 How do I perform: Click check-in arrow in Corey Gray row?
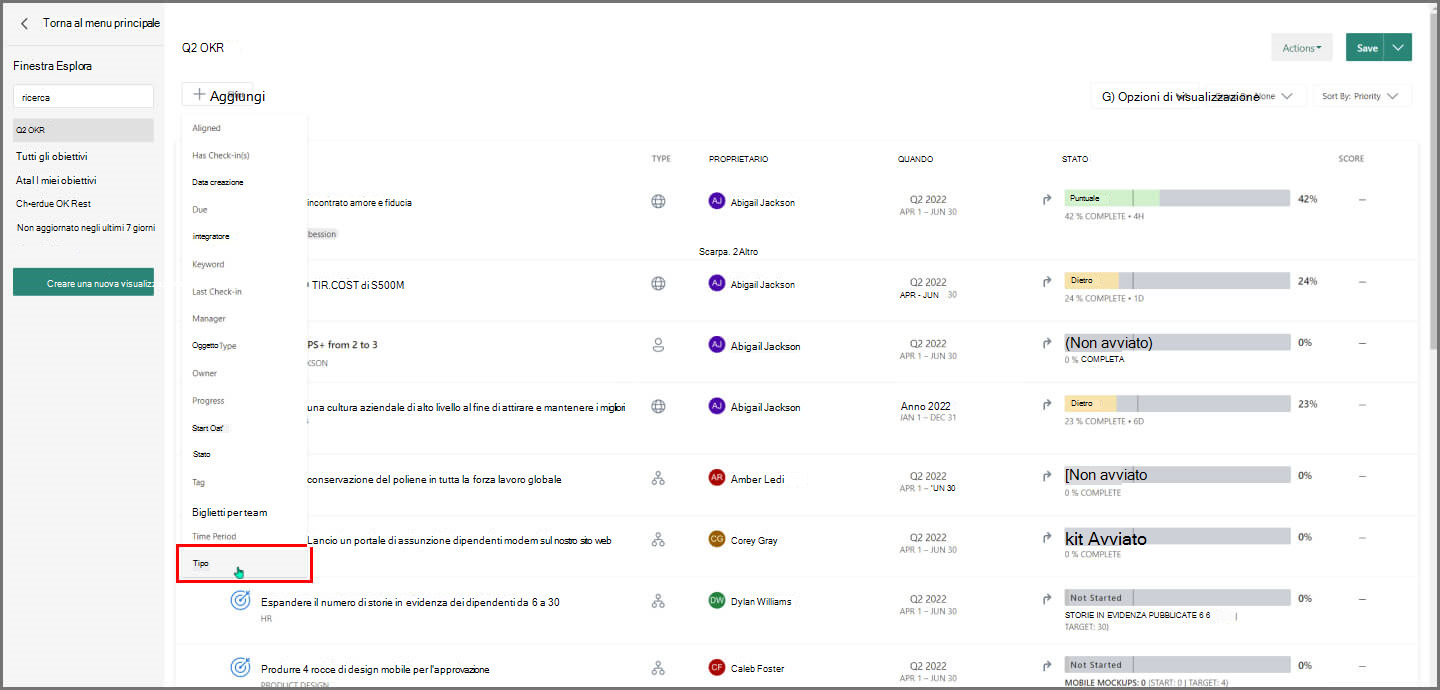point(1047,537)
